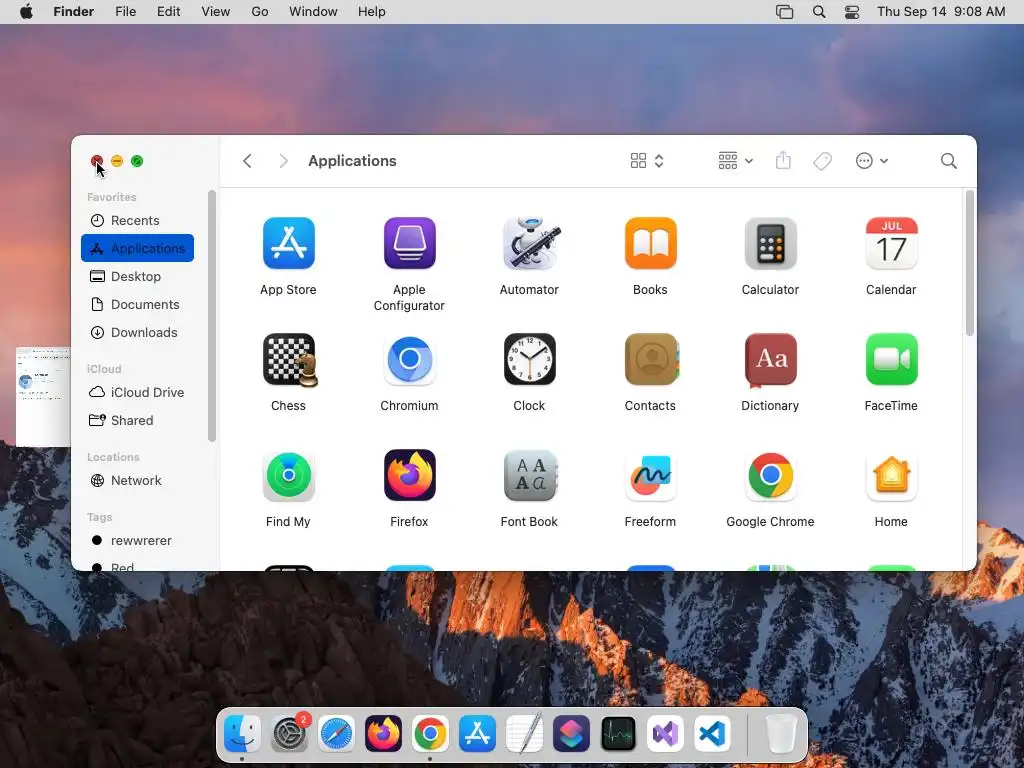This screenshot has height=768, width=1024.
Task: Select the Find My app icon
Action: click(x=288, y=475)
